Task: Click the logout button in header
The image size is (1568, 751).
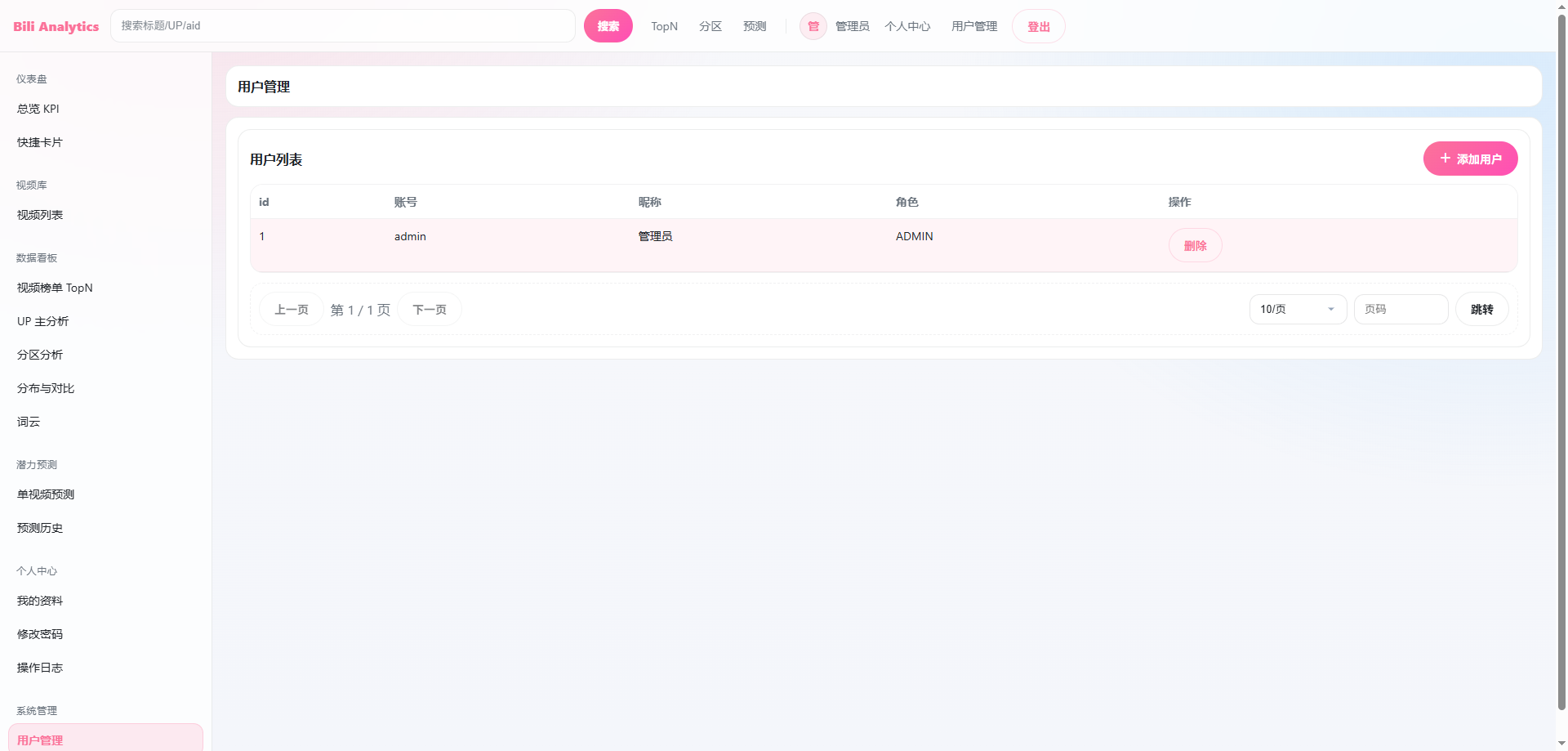Action: coord(1038,26)
